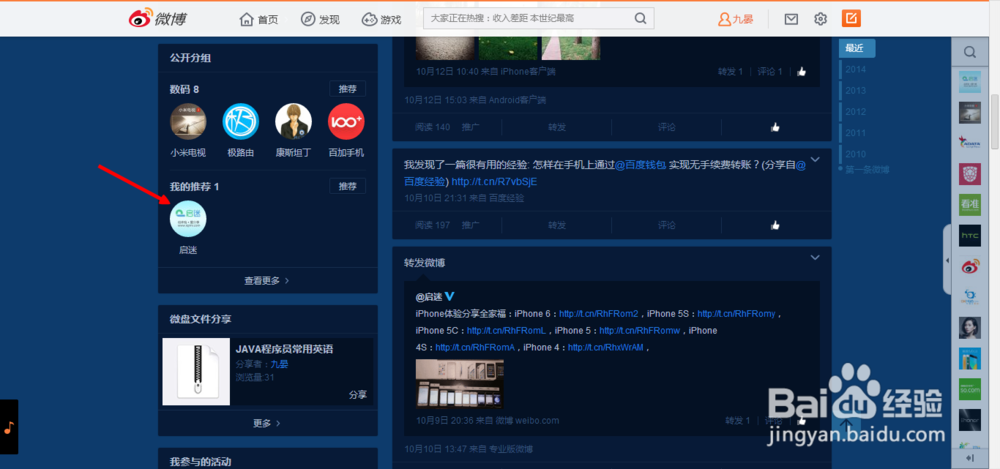Open iPhone 6 link http://t.cn/RhFRom2
Screen dimensions: 1000x469
[x=599, y=313]
